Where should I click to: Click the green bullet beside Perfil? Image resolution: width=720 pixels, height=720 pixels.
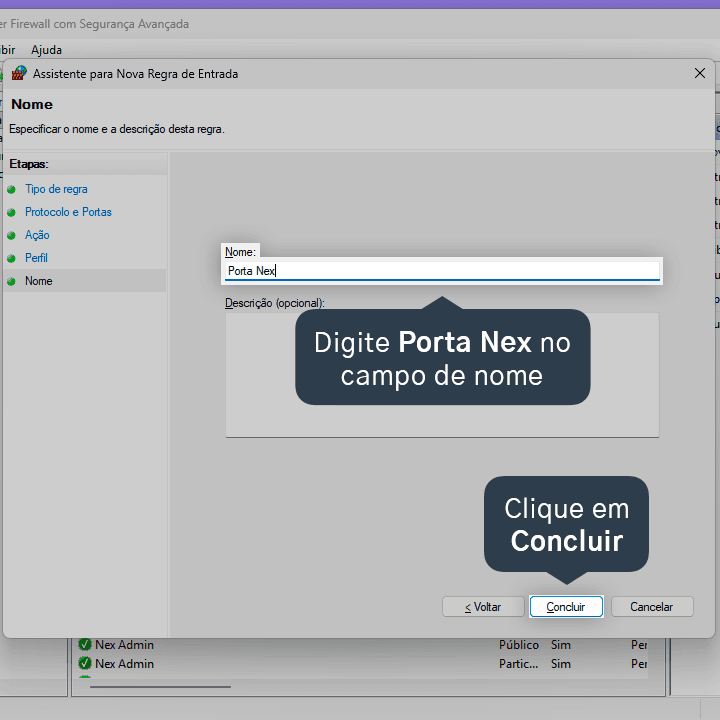click(x=11, y=258)
